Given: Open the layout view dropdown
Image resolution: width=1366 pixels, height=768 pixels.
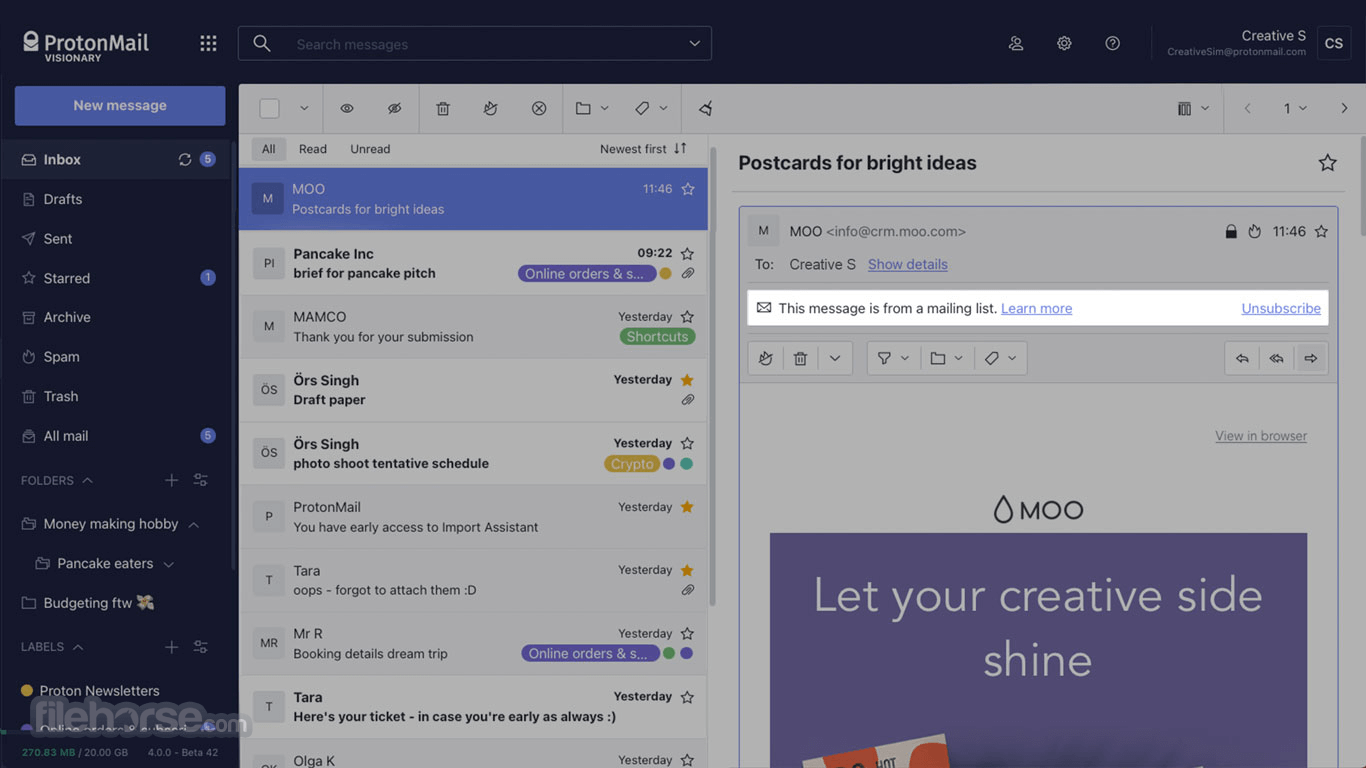Looking at the screenshot, I should point(1193,108).
